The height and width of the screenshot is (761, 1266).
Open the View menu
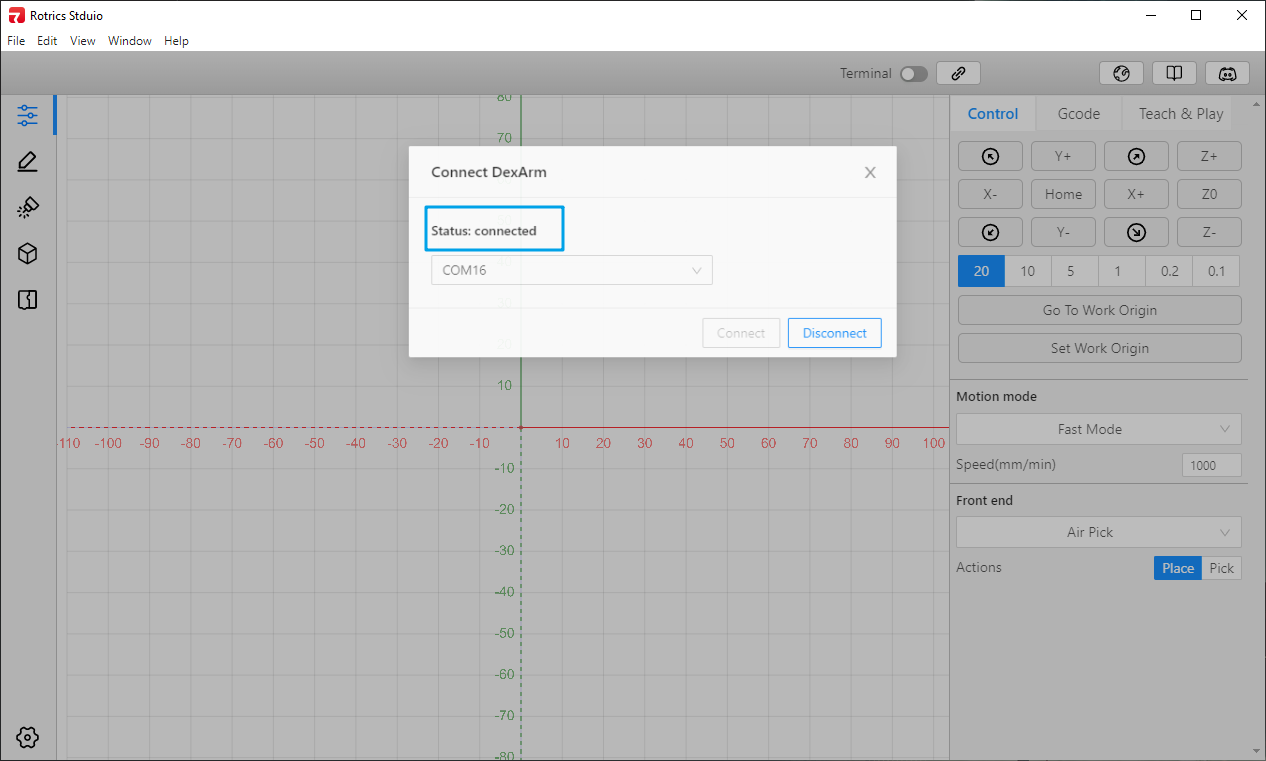click(x=83, y=41)
